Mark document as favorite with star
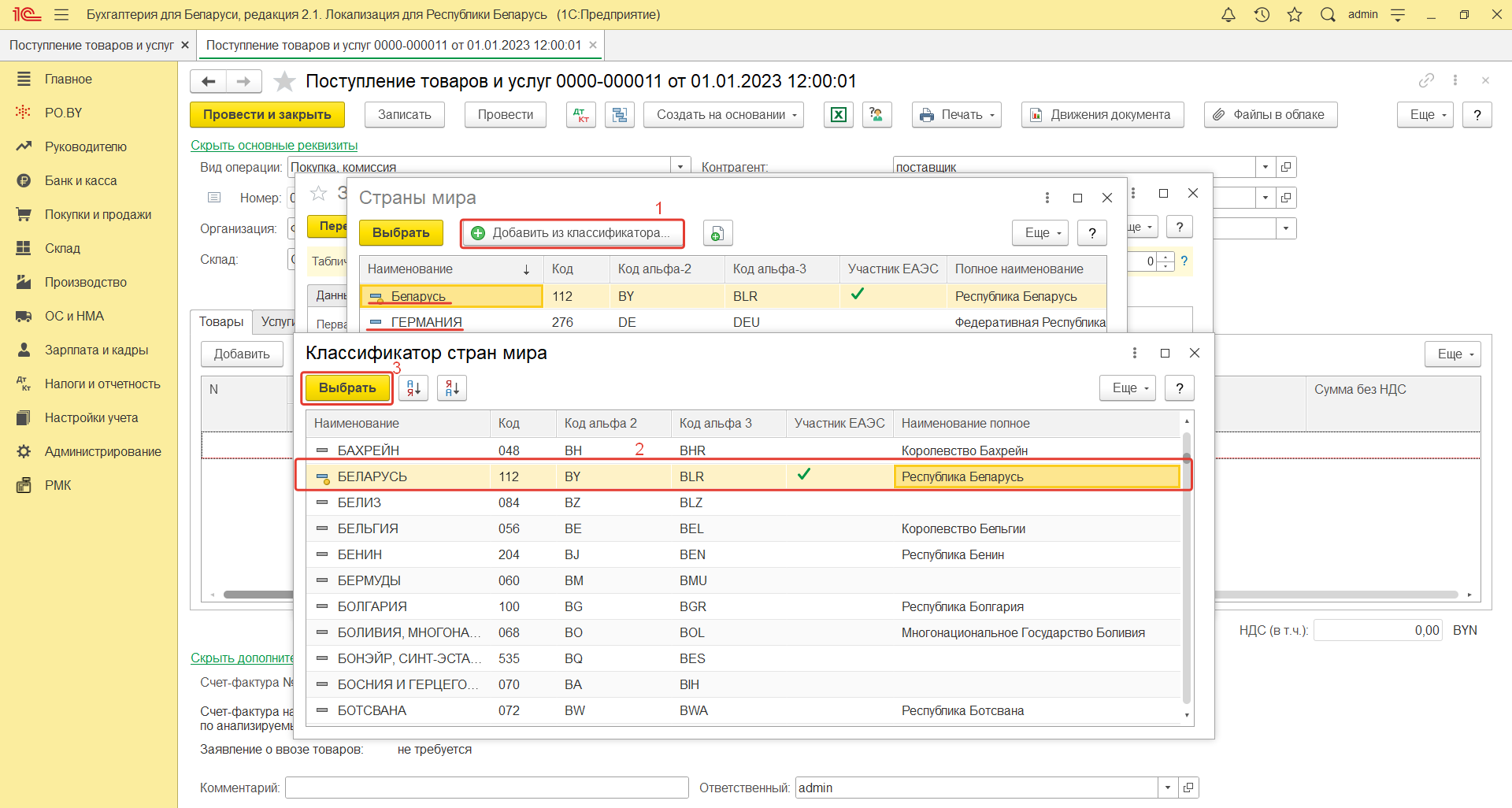The image size is (1512, 808). tap(284, 81)
